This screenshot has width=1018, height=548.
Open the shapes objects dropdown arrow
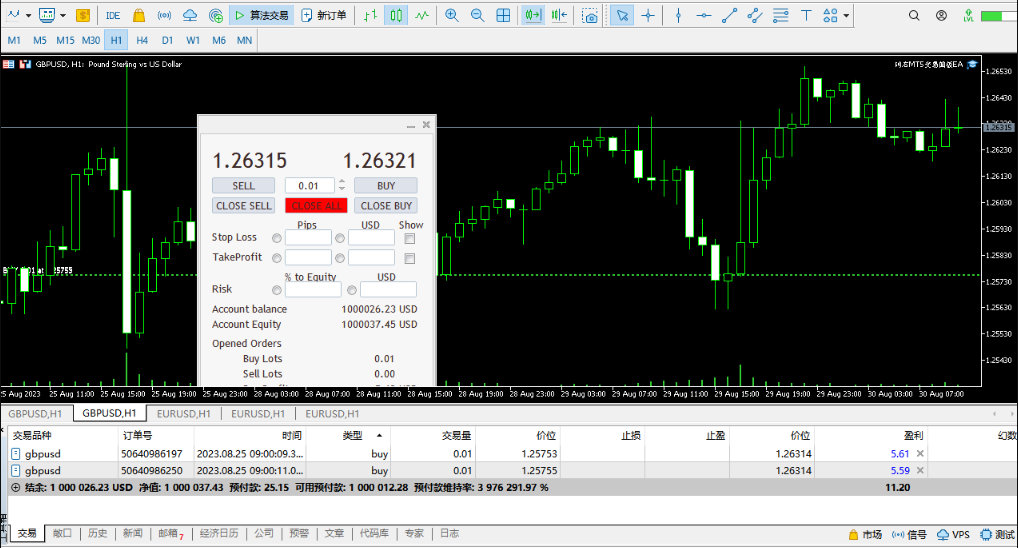tap(847, 15)
